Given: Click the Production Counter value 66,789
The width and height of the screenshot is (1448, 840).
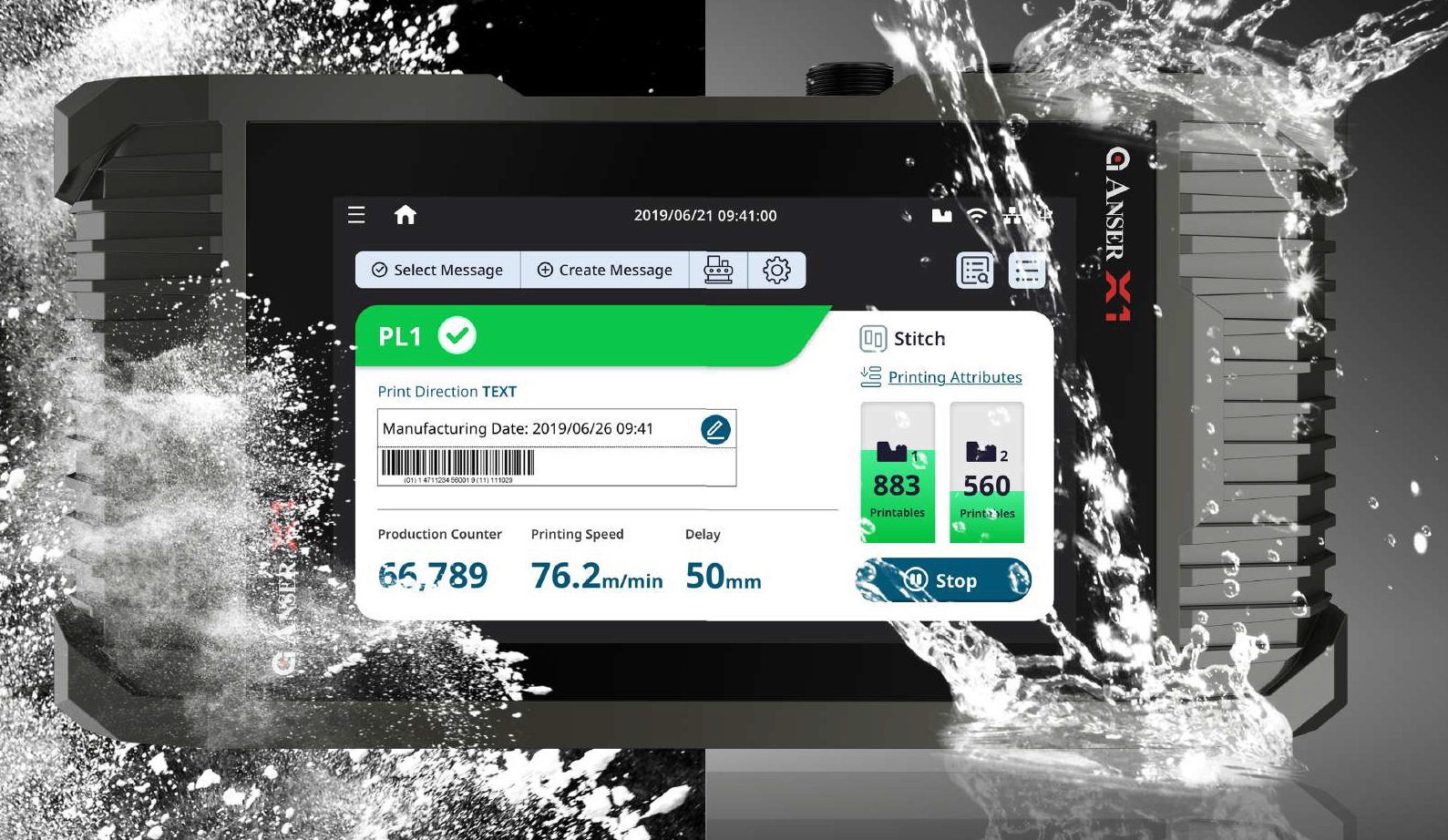Looking at the screenshot, I should click(433, 576).
